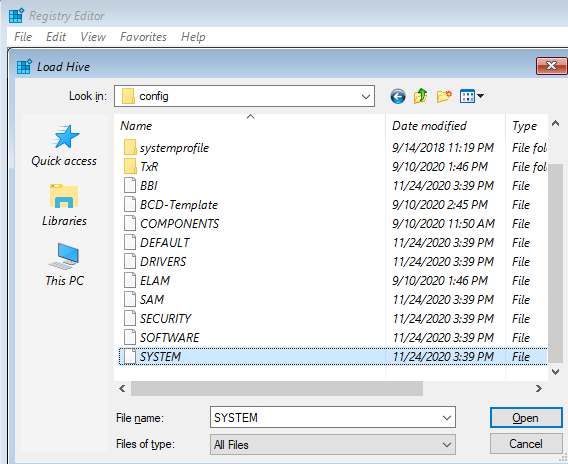Image resolution: width=568 pixels, height=464 pixels.
Task: Open the Help menu
Action: point(193,37)
